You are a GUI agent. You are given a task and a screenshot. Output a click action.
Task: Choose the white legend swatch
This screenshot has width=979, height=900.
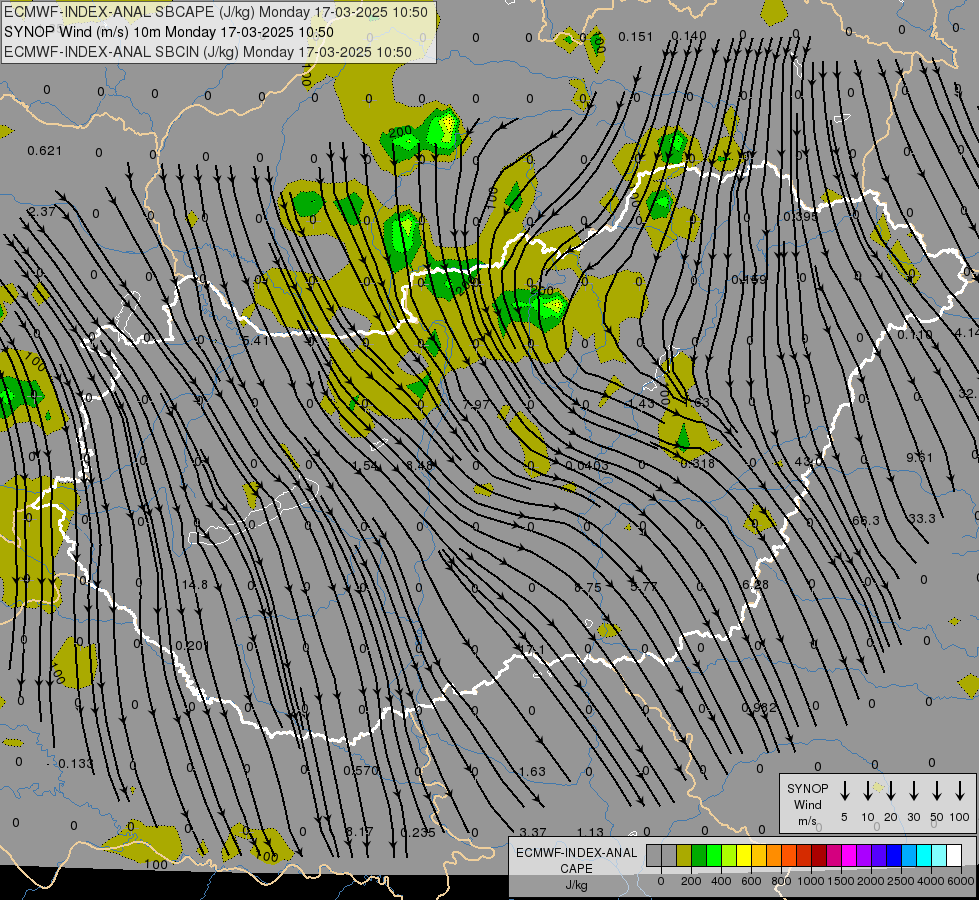click(953, 855)
